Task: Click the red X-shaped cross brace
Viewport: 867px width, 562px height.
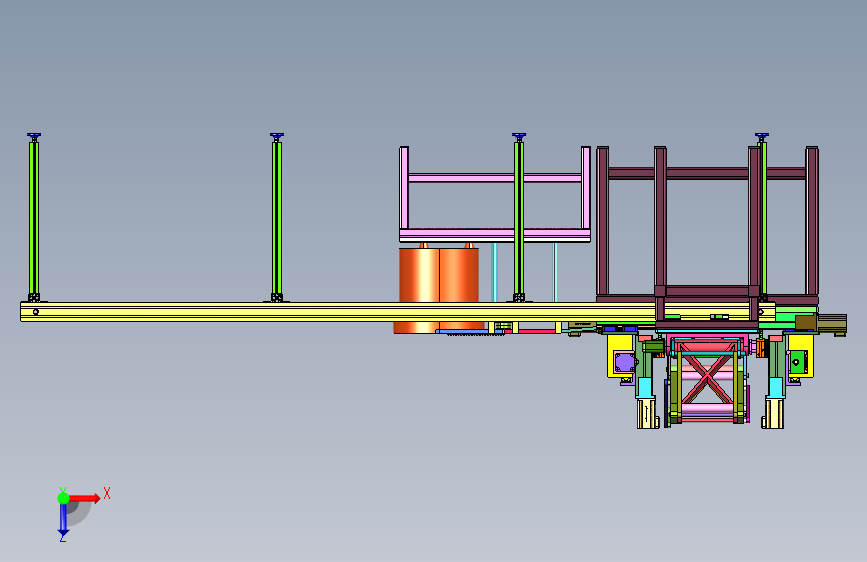Action: 708,378
